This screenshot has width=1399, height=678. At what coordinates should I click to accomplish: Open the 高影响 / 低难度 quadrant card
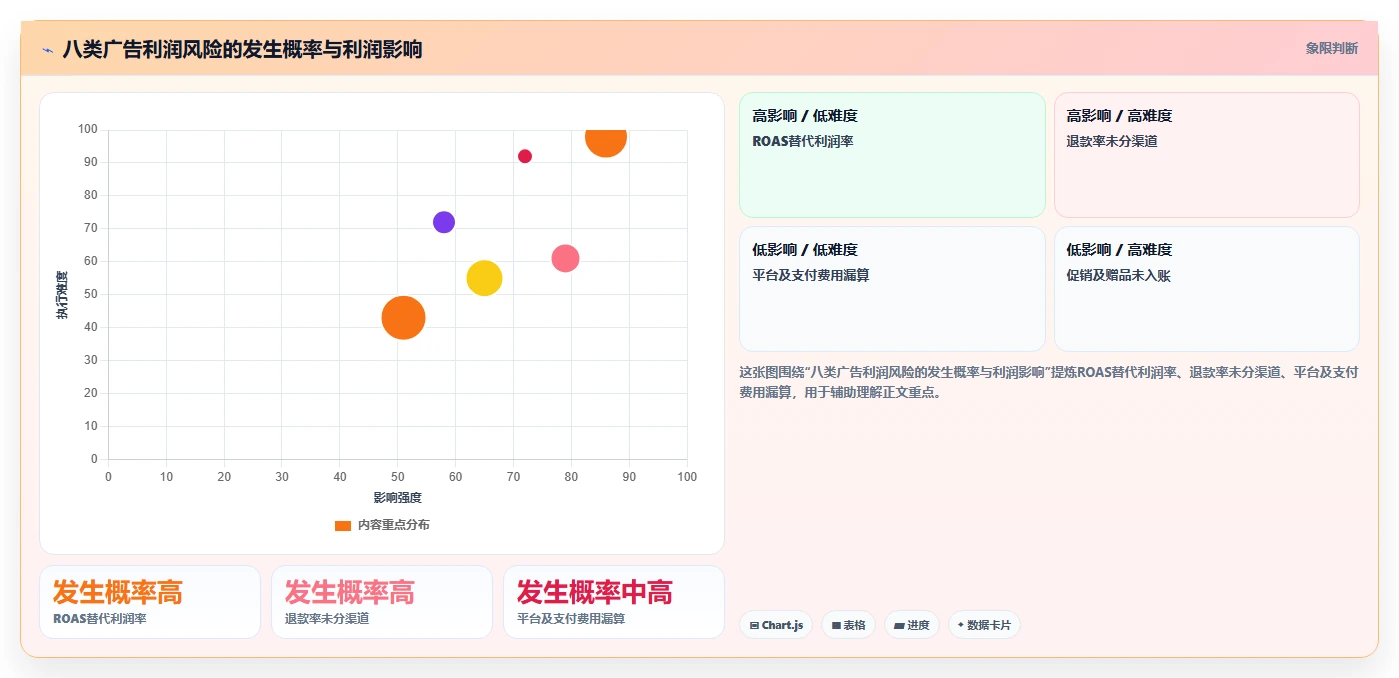tap(892, 155)
